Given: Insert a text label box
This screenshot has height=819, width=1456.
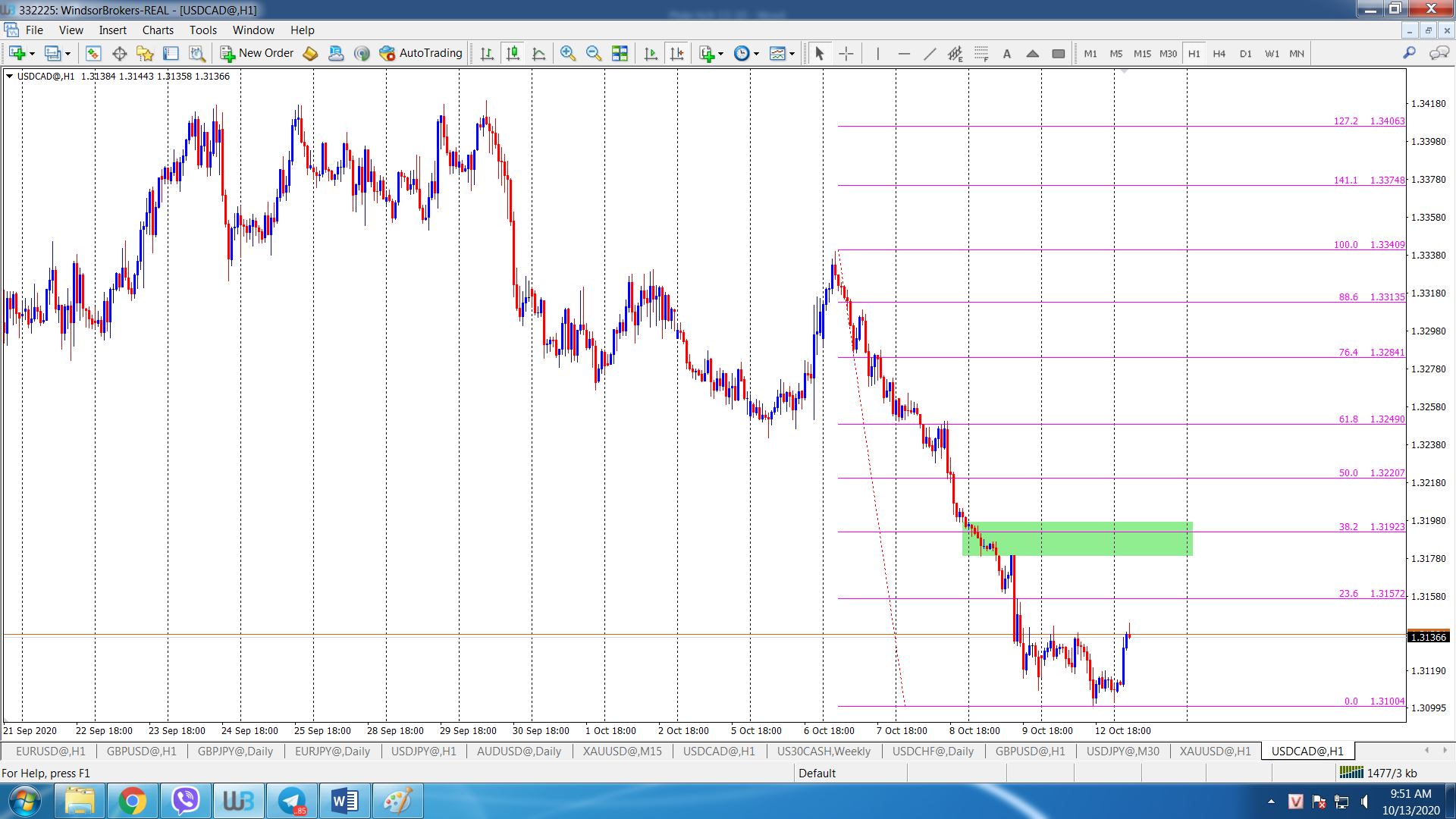Looking at the screenshot, I should pos(1059,53).
